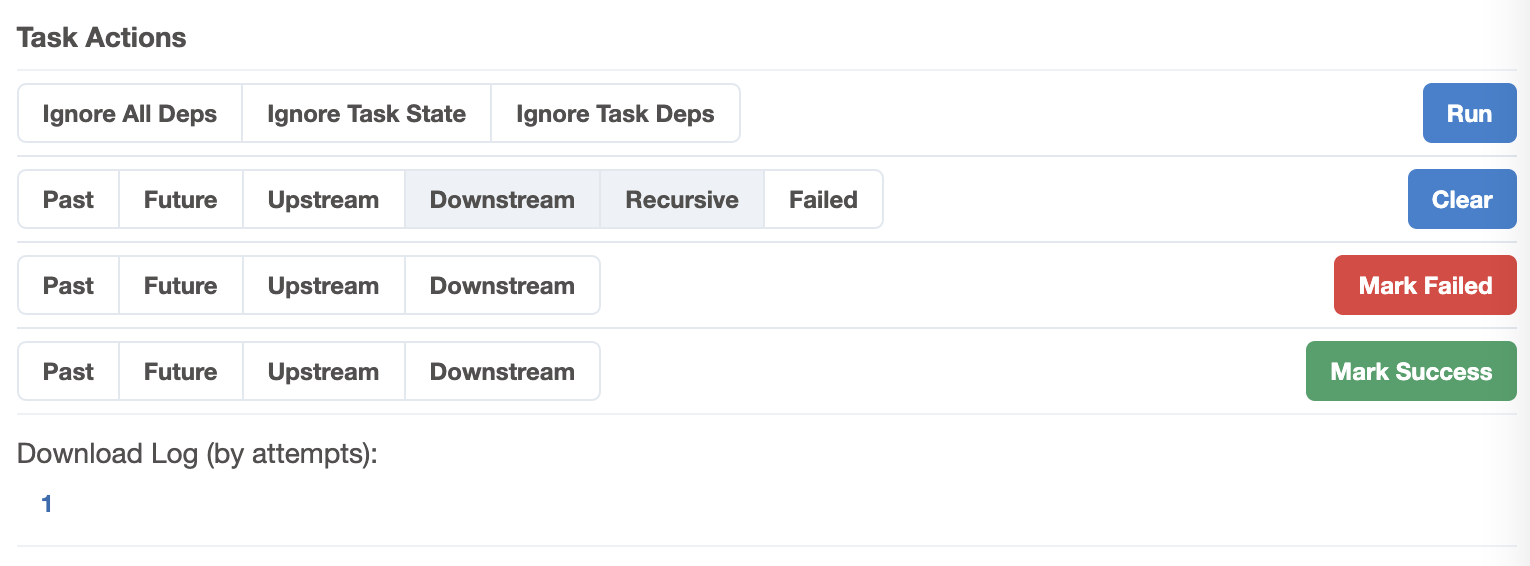Download log for attempt 1
Viewport: 1530px width, 566px height.
(x=46, y=504)
